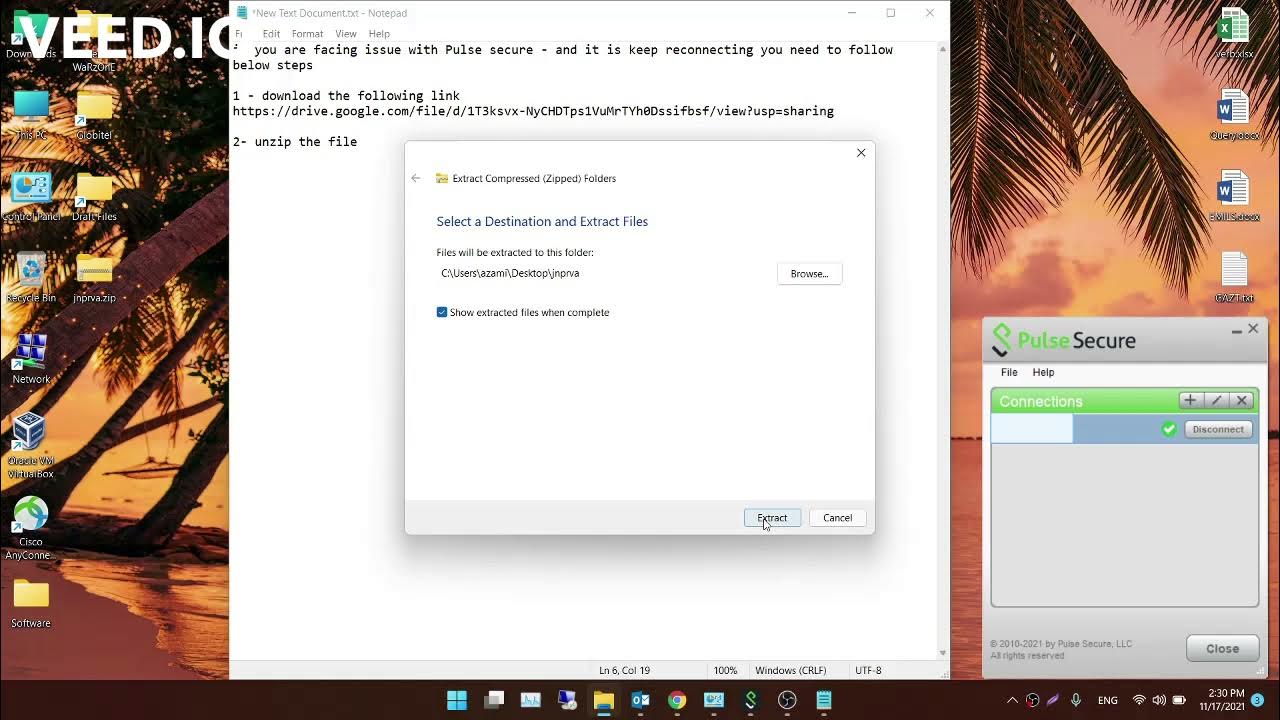Select the Query.docx Word document
The image size is (1280, 720).
(x=1234, y=115)
